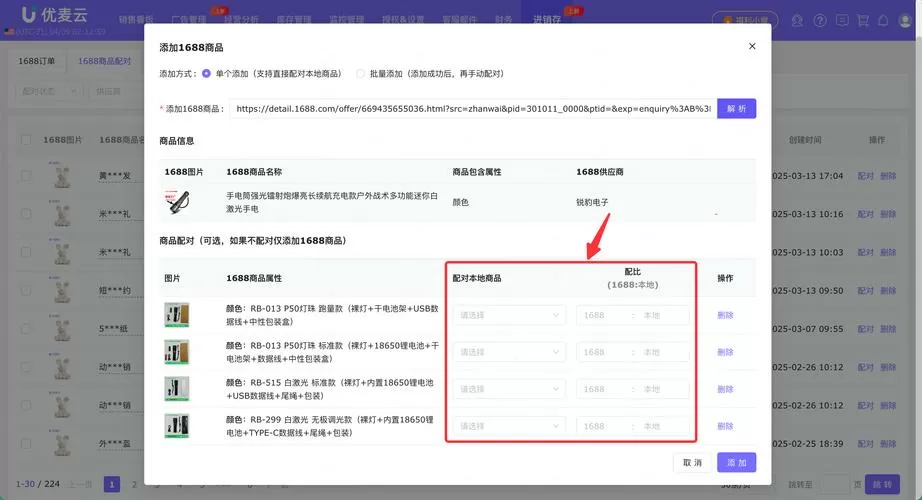This screenshot has height=500, width=922.
Task: Close the 添加1688商品 dialog
Action: pos(752,46)
